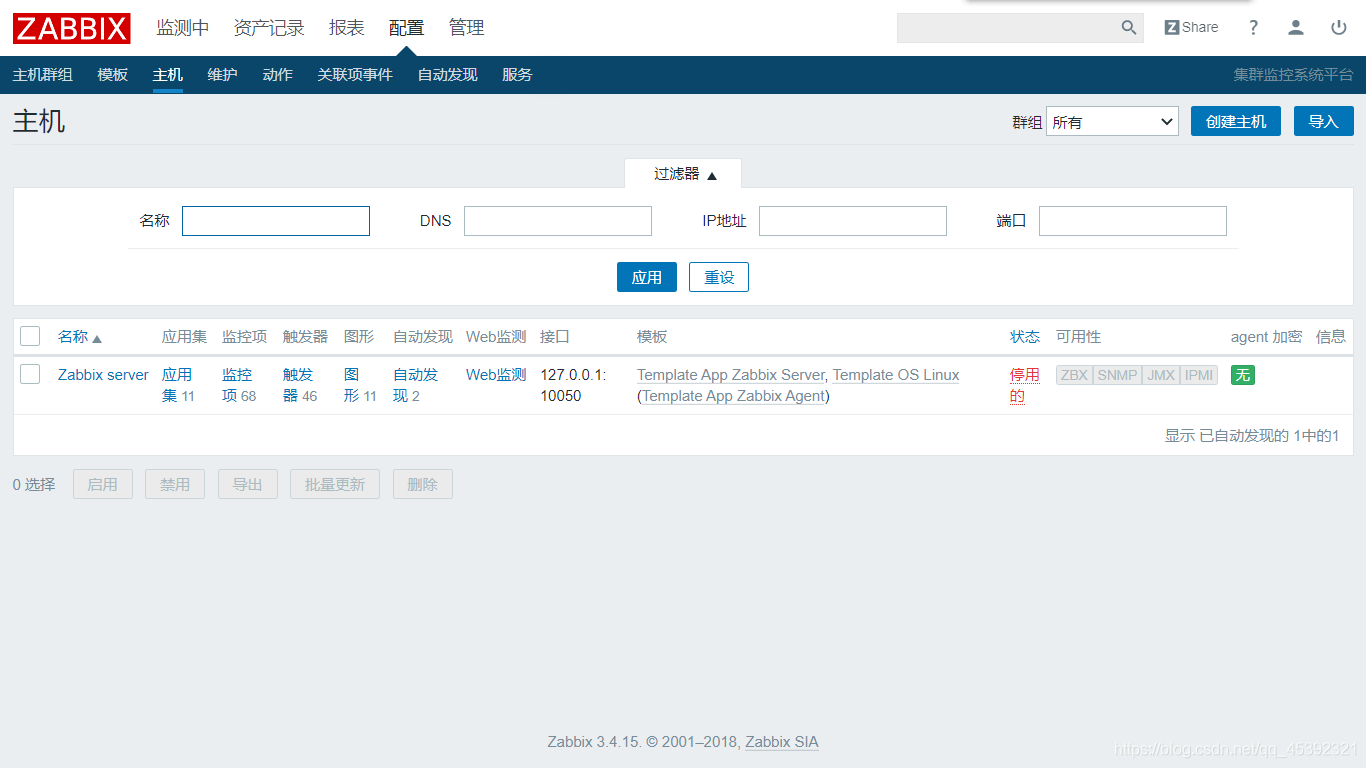The height and width of the screenshot is (768, 1366).
Task: Click the 删除 bulk button
Action: (423, 484)
